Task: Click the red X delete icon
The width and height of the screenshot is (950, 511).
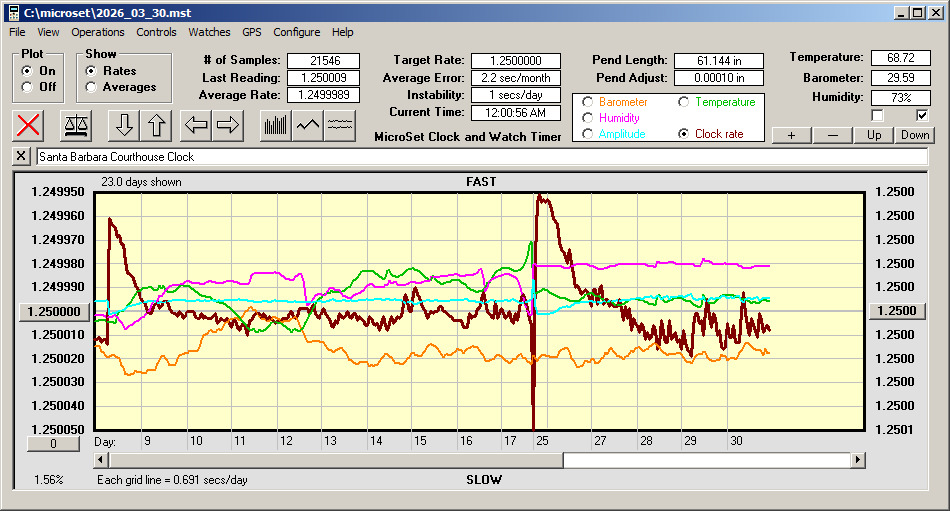Action: [x=29, y=125]
